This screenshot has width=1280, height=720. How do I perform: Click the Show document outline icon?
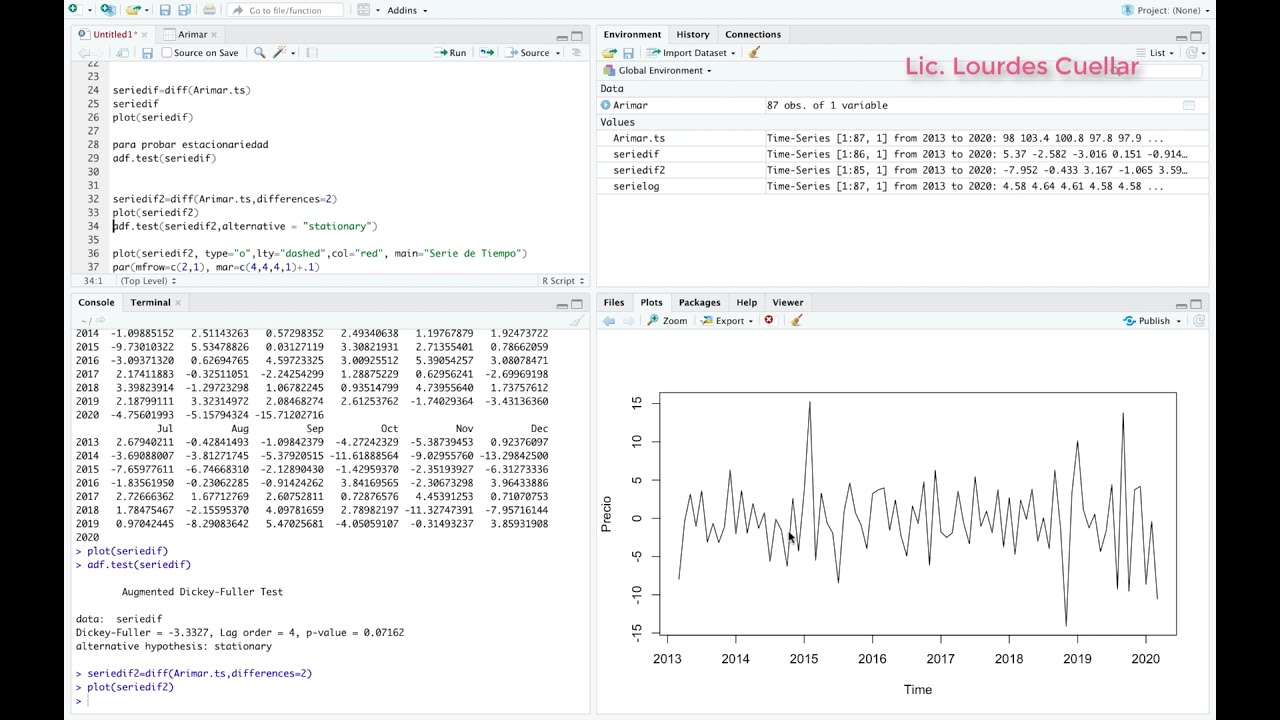(x=576, y=53)
